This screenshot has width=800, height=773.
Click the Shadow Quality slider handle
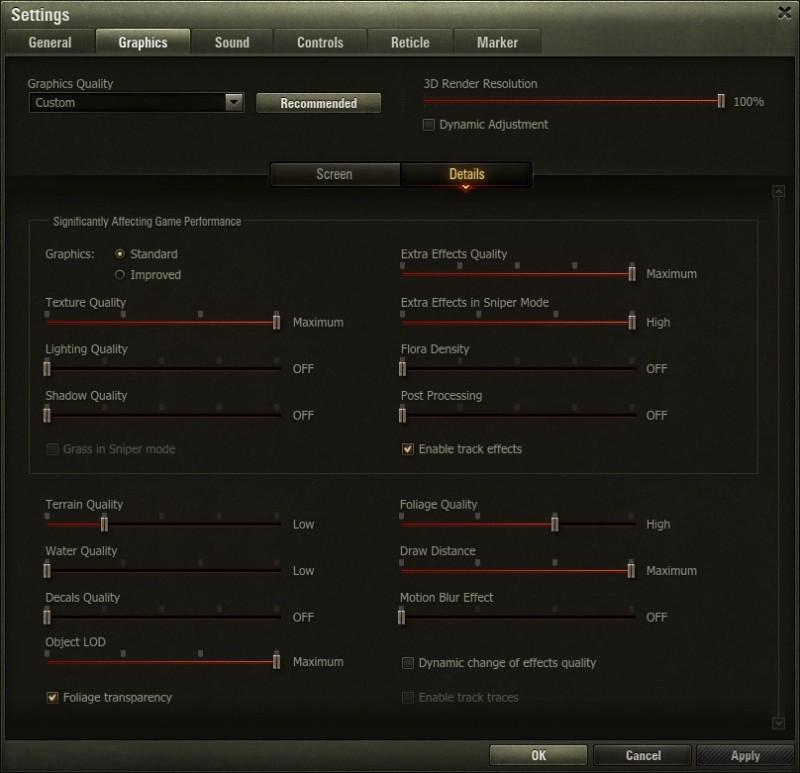(x=47, y=415)
